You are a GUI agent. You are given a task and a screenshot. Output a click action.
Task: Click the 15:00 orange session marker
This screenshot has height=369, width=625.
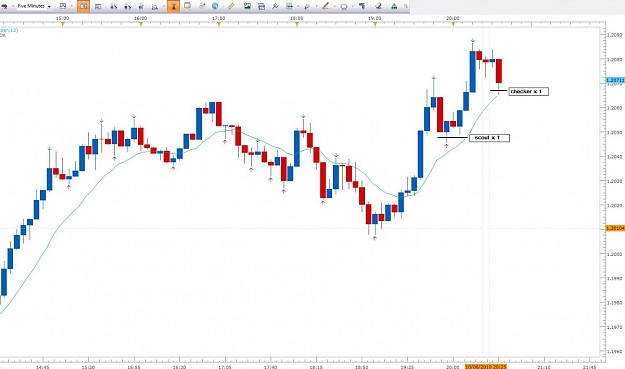pyautogui.click(x=63, y=25)
